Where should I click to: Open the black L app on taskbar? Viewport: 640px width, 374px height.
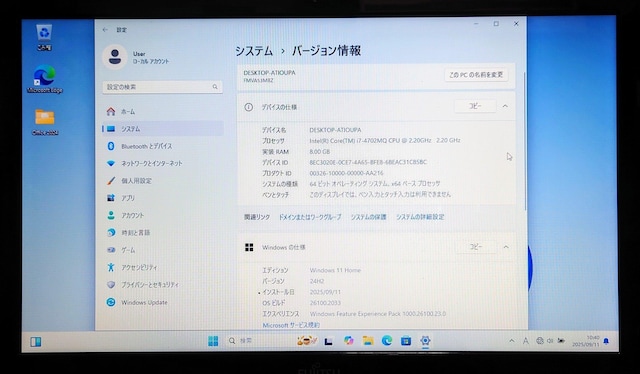click(329, 341)
